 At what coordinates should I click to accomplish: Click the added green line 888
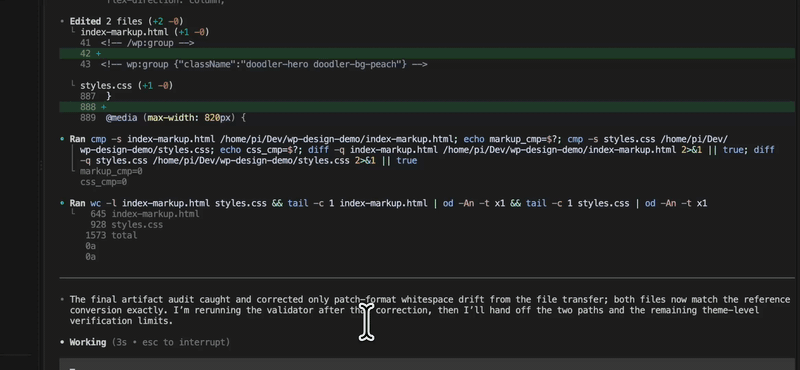[x=427, y=107]
